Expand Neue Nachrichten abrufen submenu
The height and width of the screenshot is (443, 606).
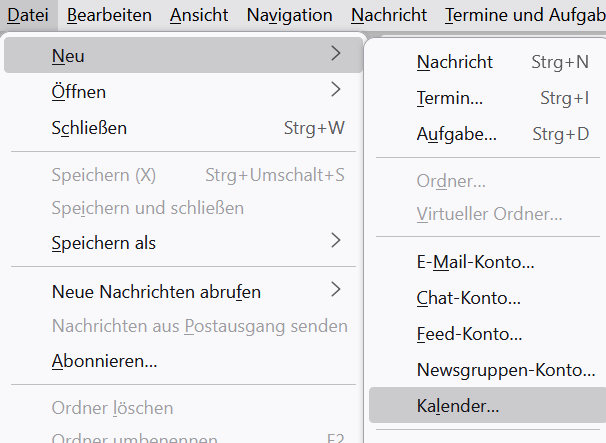click(x=180, y=292)
